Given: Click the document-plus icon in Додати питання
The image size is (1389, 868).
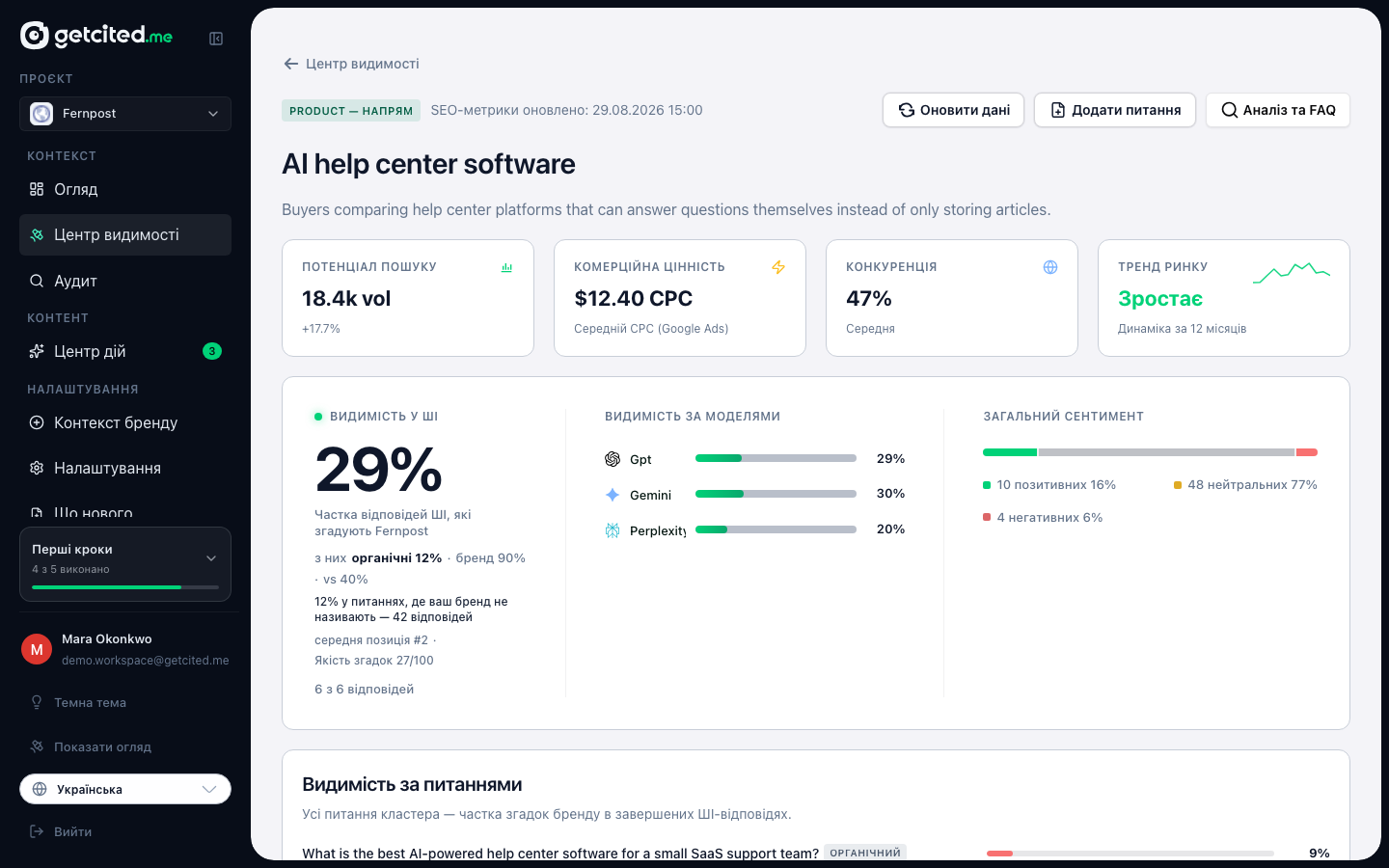Looking at the screenshot, I should 1058,110.
